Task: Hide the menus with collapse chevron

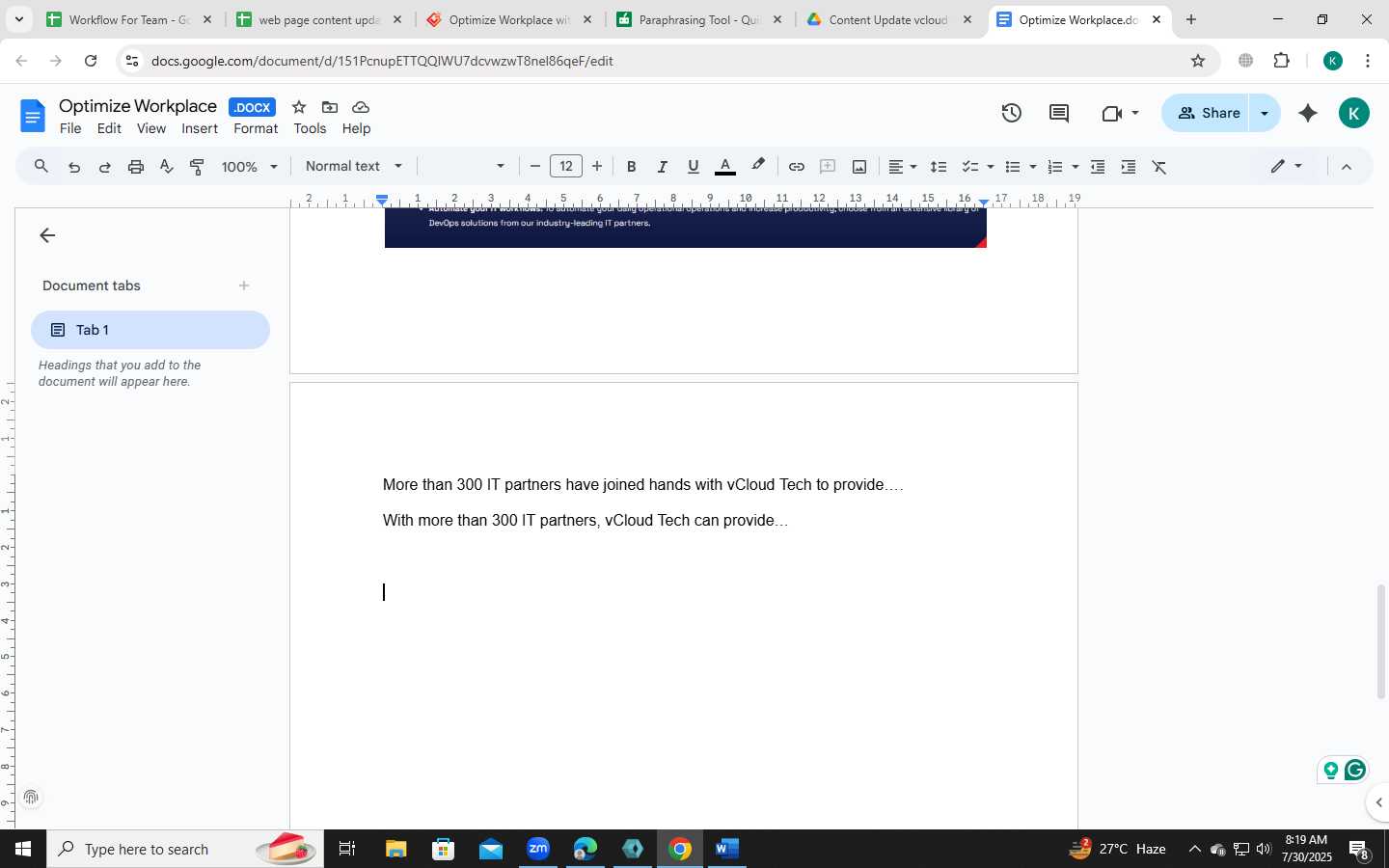Action: pyautogui.click(x=1348, y=167)
